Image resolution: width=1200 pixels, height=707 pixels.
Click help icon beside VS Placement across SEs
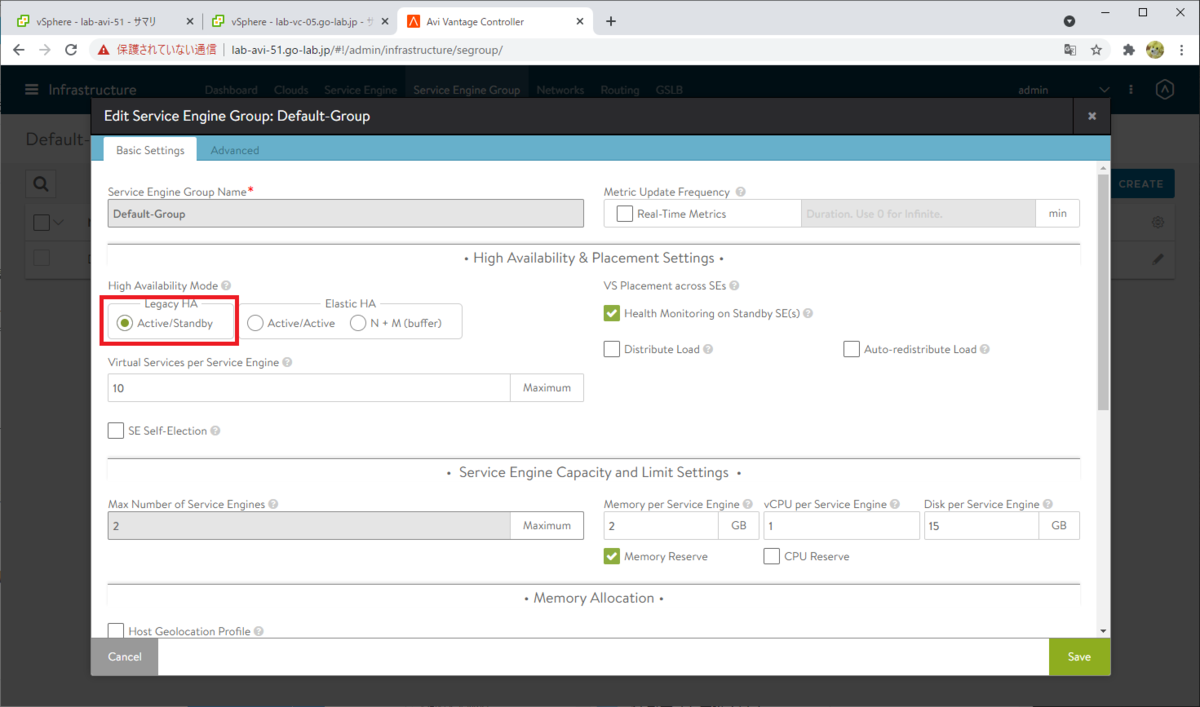[x=735, y=286]
